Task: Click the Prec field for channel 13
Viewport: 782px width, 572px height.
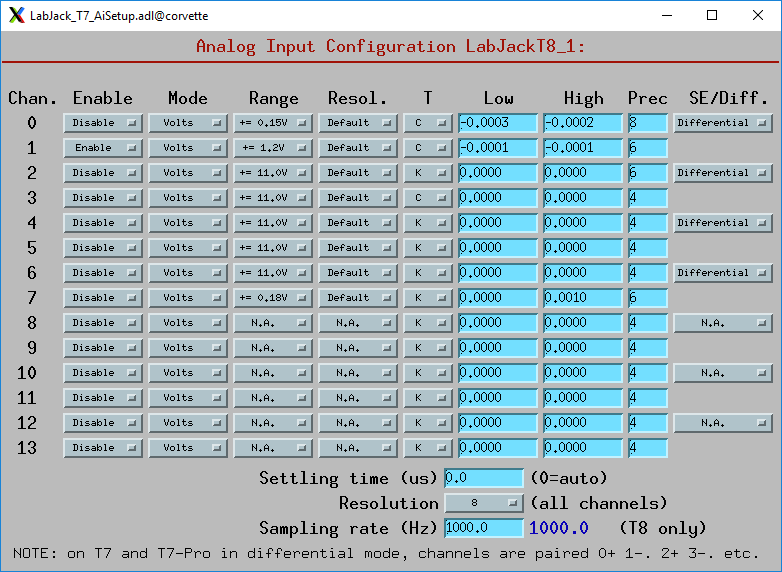Action: click(x=647, y=448)
